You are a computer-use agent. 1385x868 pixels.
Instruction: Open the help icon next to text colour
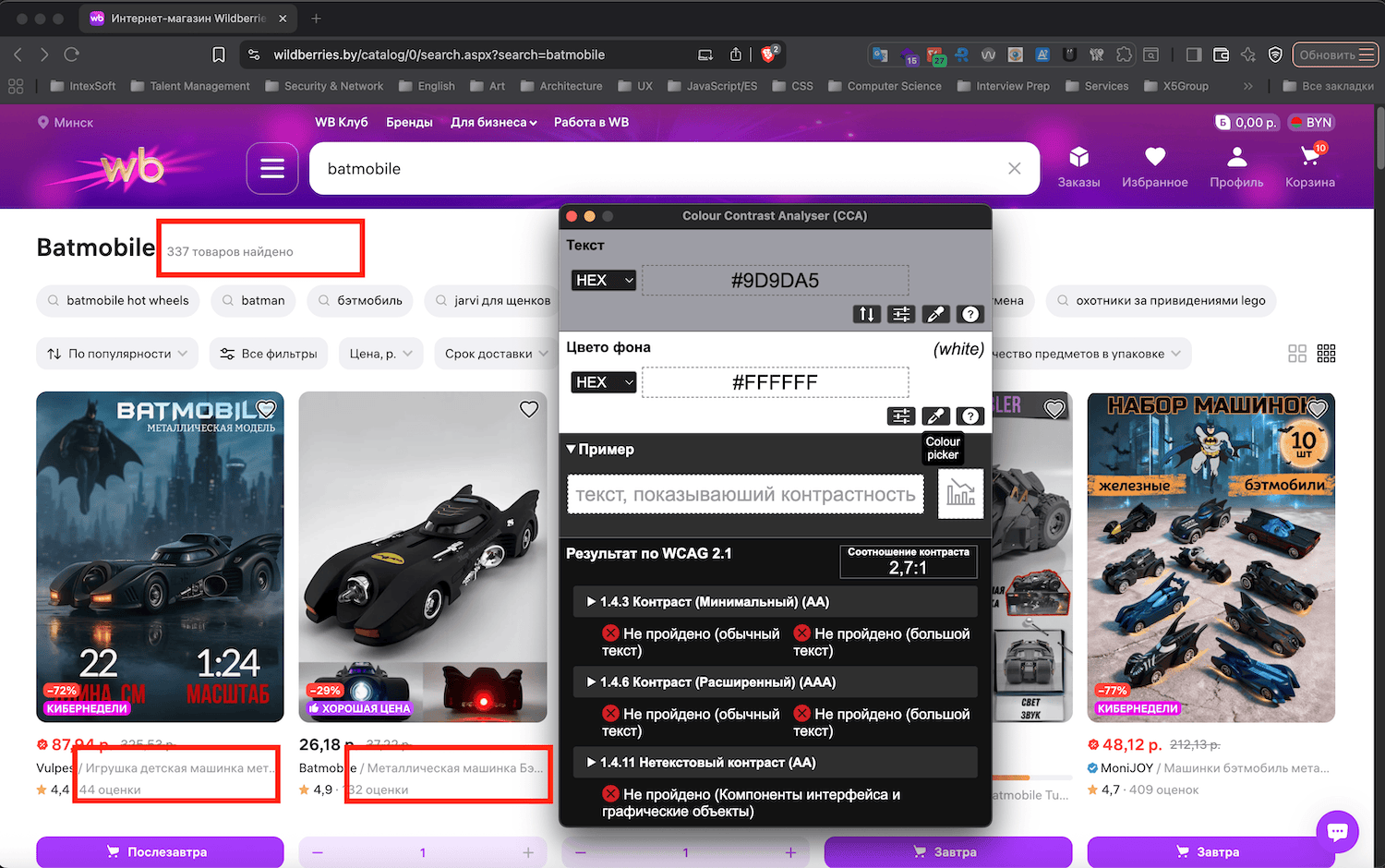click(969, 314)
